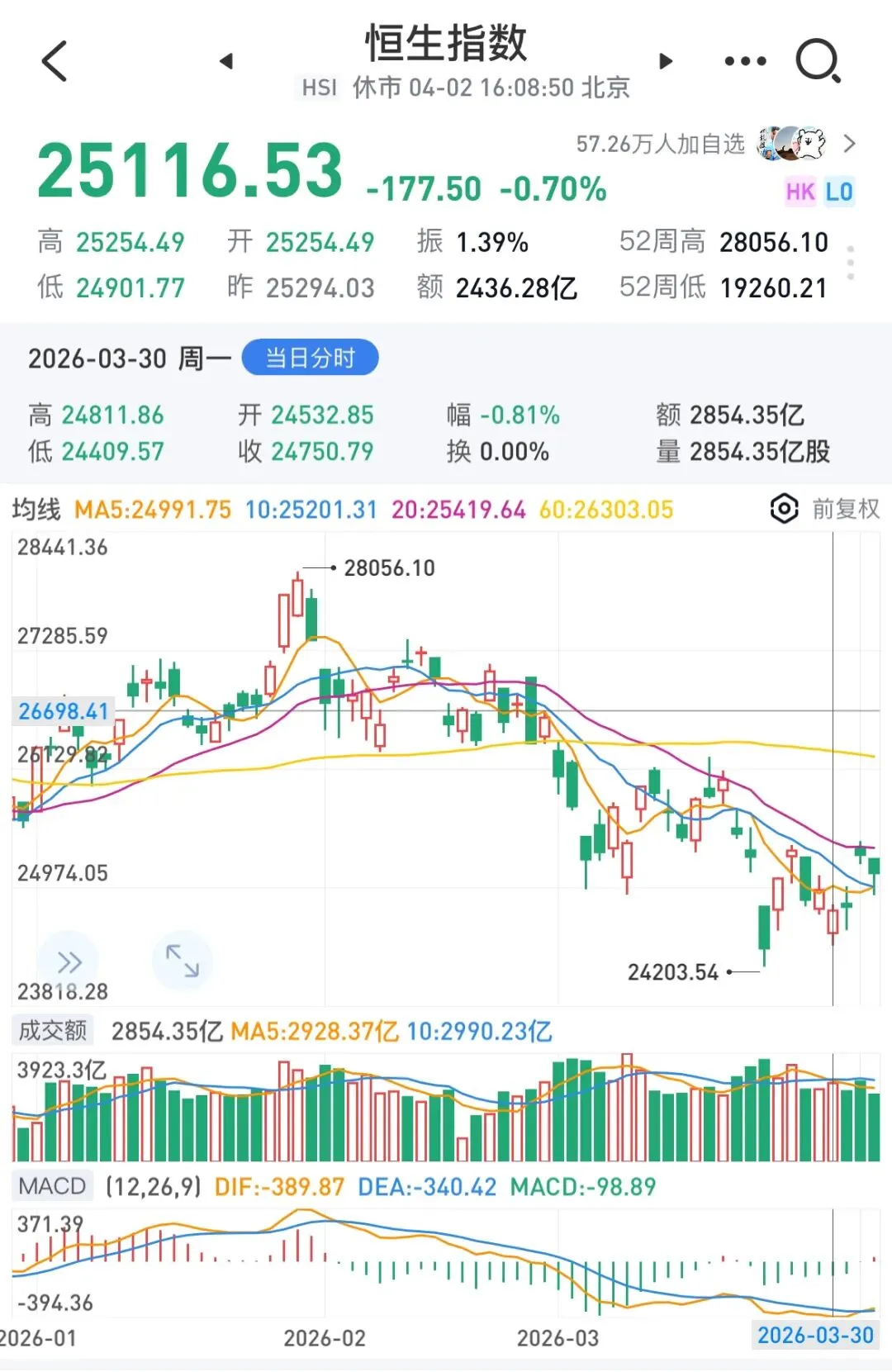Image resolution: width=892 pixels, height=1372 pixels.
Task: Tap the 2026-02 date axis label
Action: click(x=325, y=1338)
